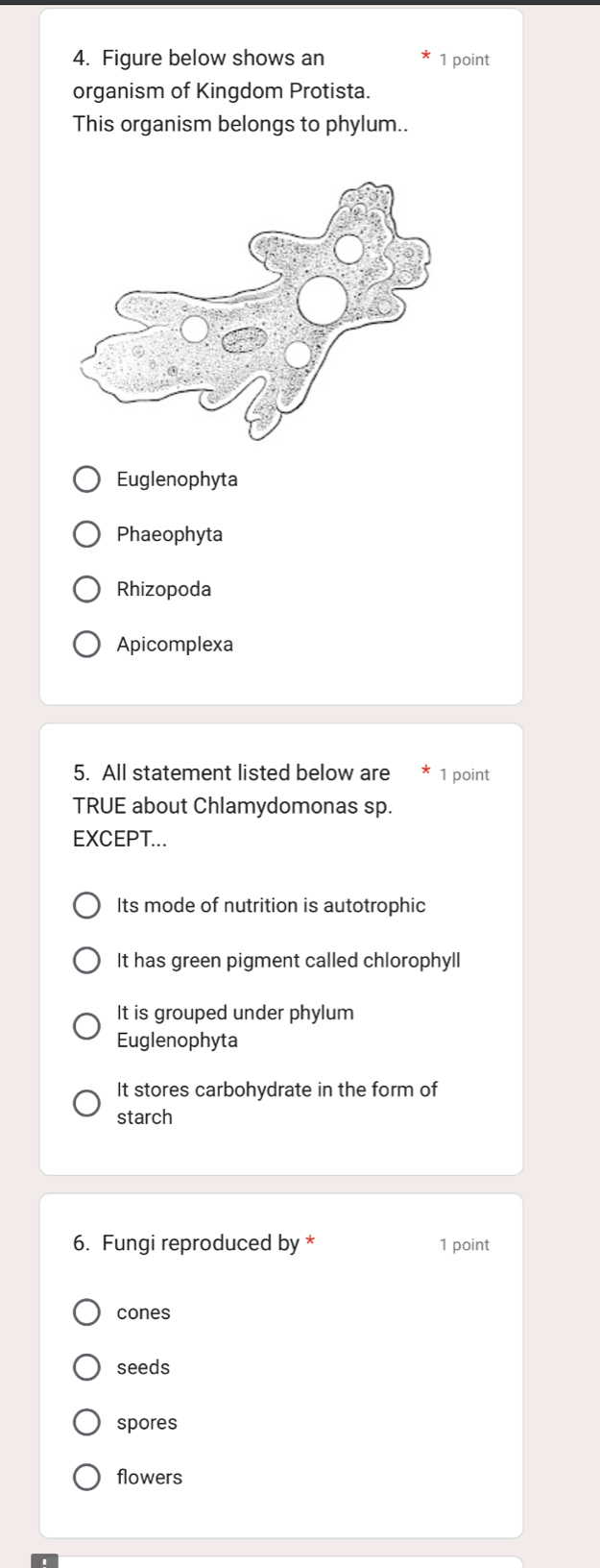The width and height of the screenshot is (600, 1568).
Task: Select 'spores' as the fungi reproduction answer
Action: (x=86, y=1422)
